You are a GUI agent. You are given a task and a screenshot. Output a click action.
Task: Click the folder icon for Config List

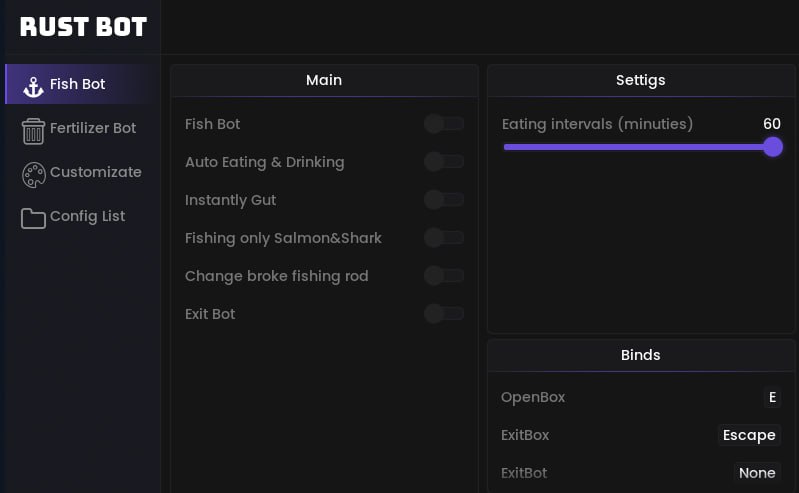[33, 218]
